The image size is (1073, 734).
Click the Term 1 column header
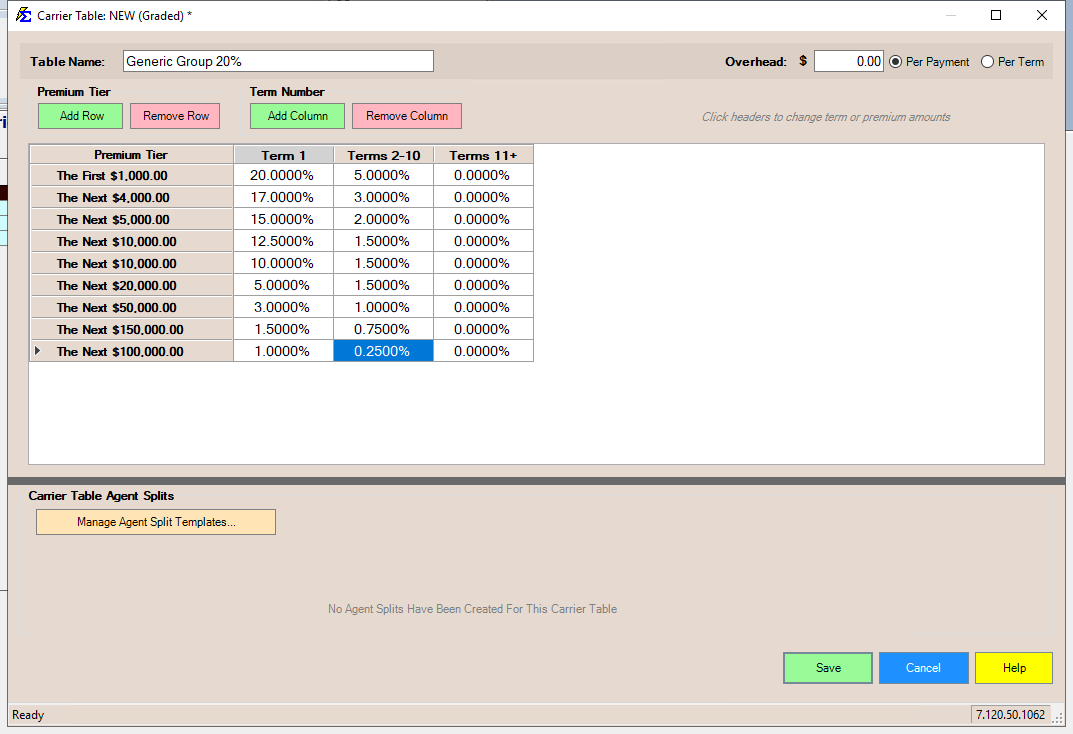click(x=283, y=155)
